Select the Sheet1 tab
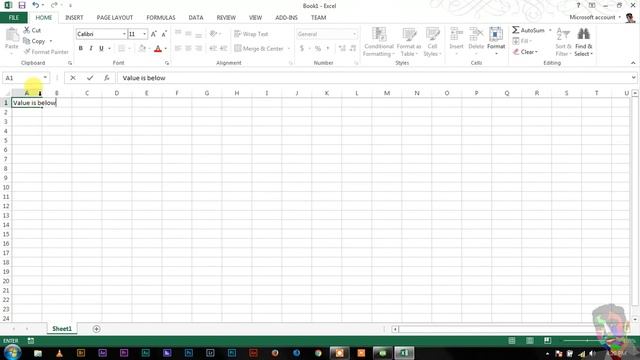640x360 pixels. 62,329
